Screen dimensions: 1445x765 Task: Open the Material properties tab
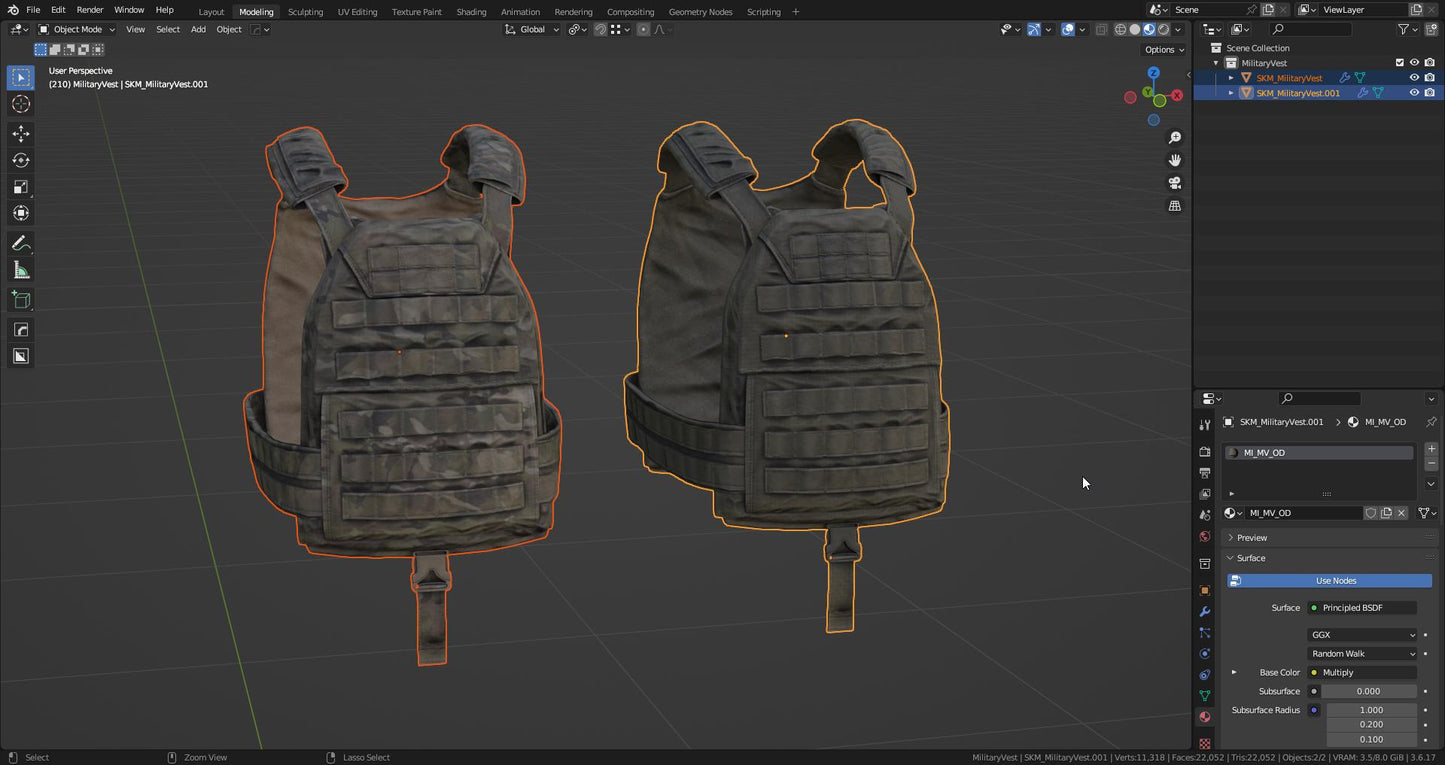click(1205, 717)
